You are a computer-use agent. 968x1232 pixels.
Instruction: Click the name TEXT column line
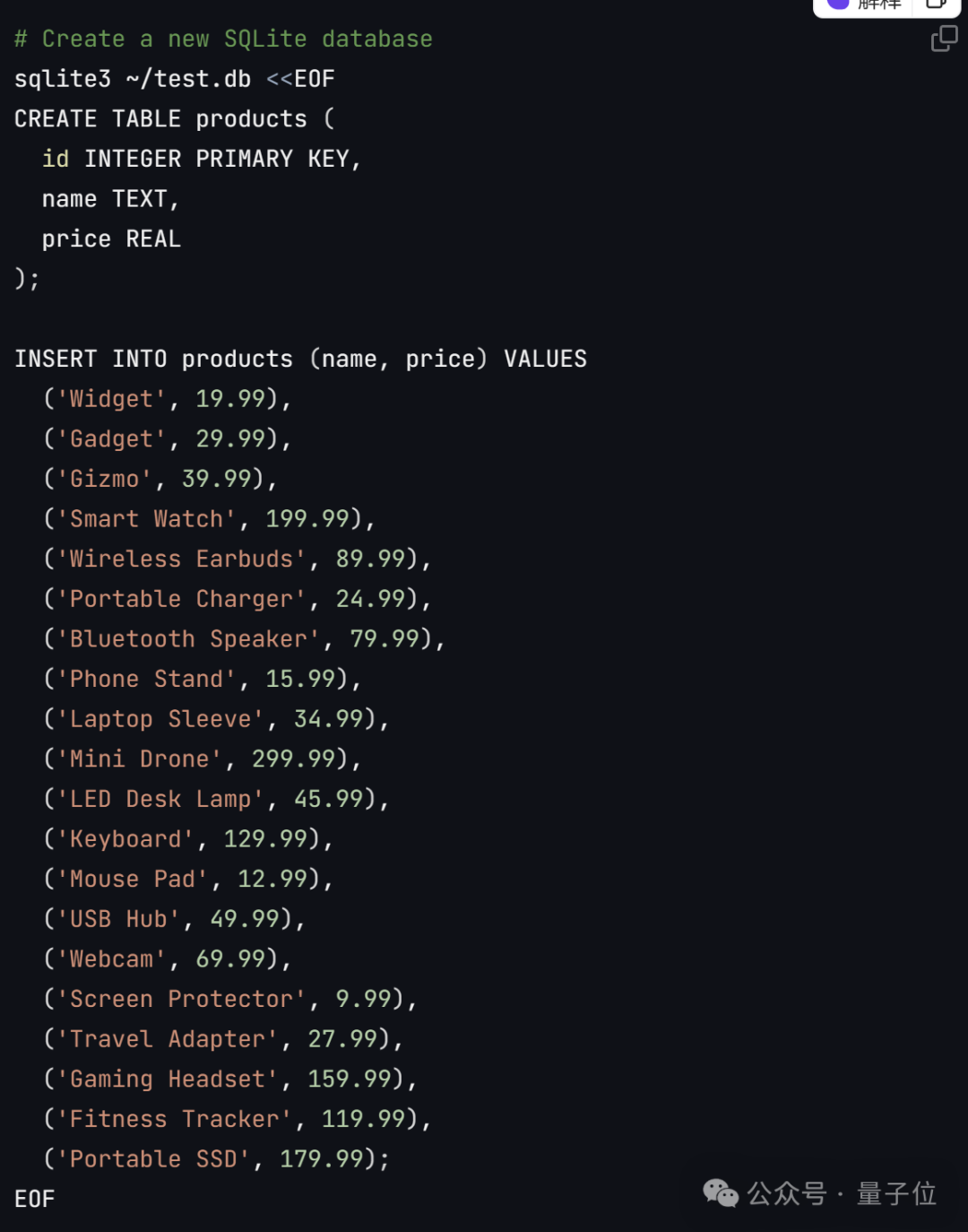tap(110, 198)
